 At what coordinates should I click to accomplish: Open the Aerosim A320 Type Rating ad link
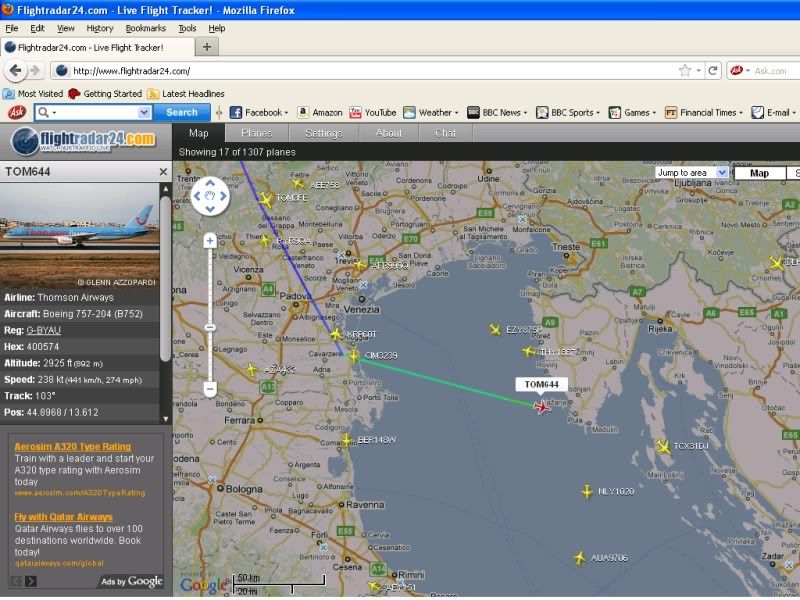[72, 446]
